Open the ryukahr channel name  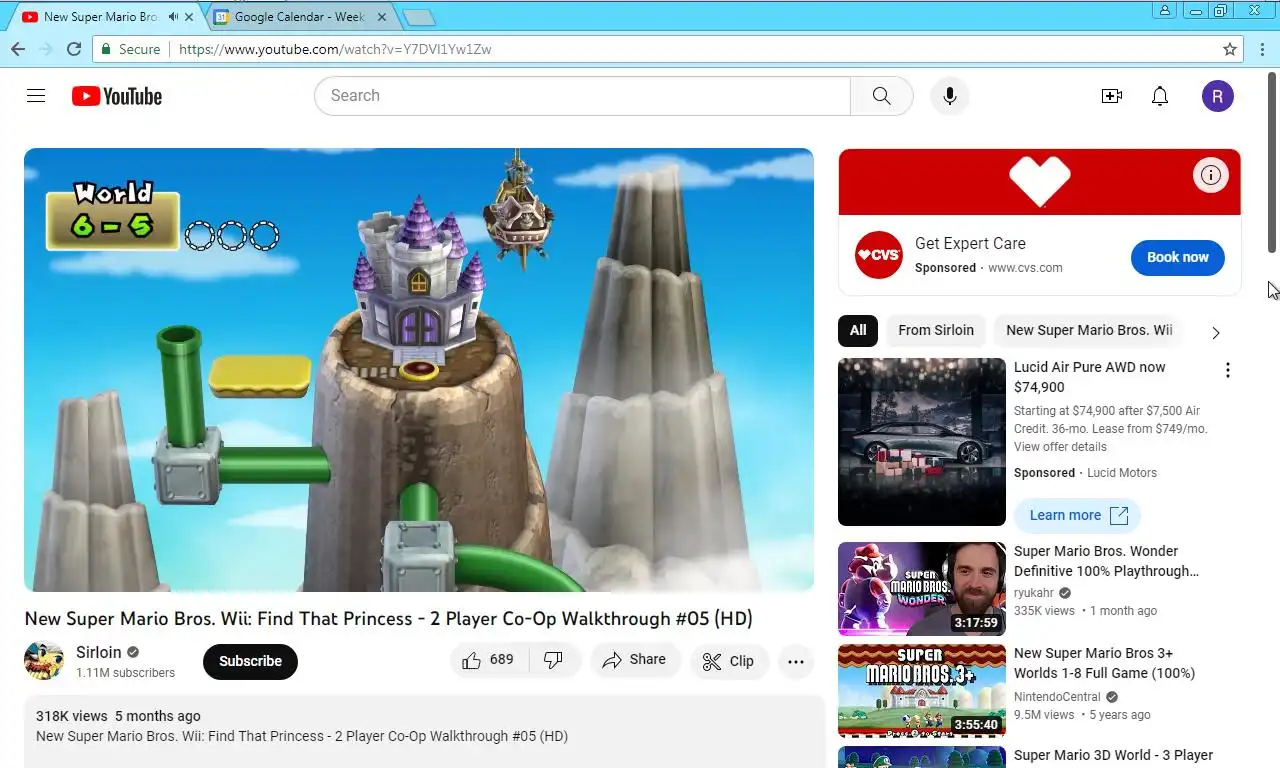click(x=1034, y=594)
